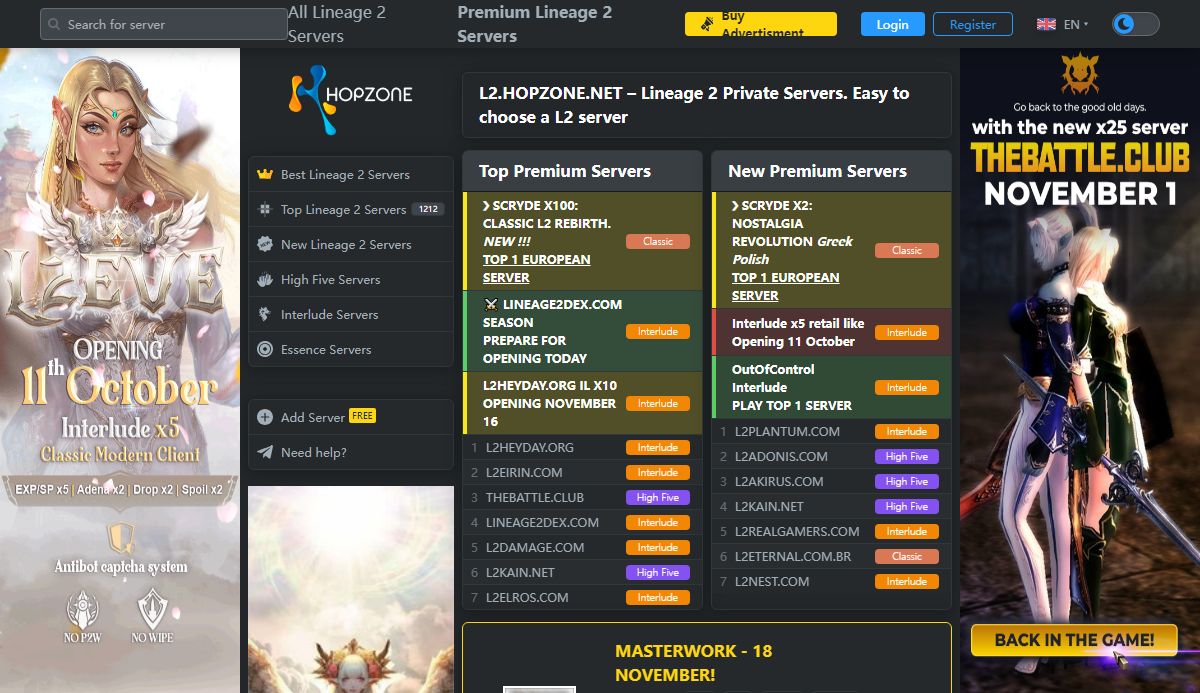Screen dimensions: 1200x693
Task: Click the High Five tag next to L2ADONIS.COM
Action: pyautogui.click(x=907, y=456)
